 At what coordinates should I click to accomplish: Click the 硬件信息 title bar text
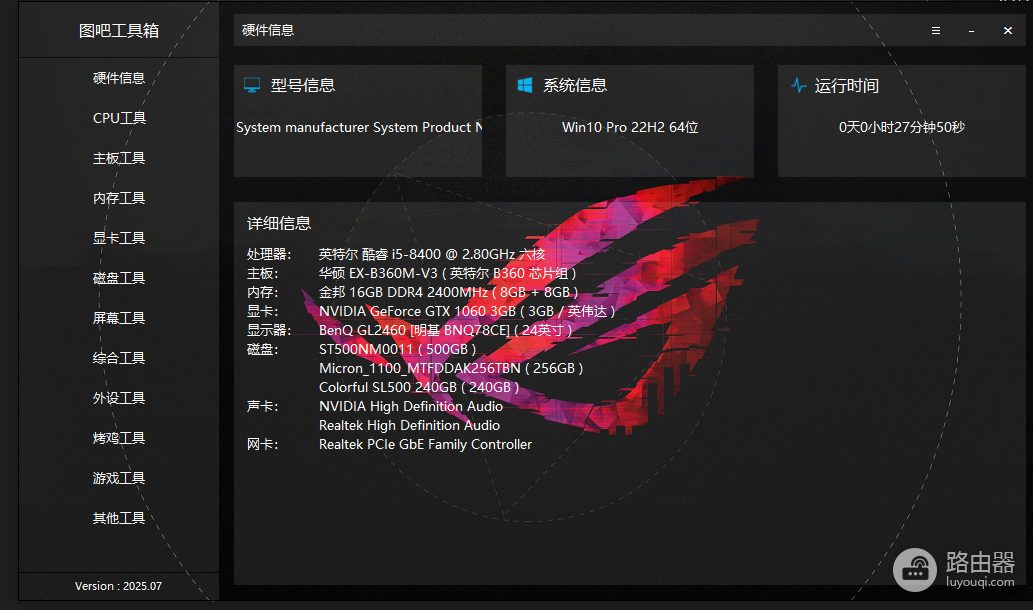[268, 30]
